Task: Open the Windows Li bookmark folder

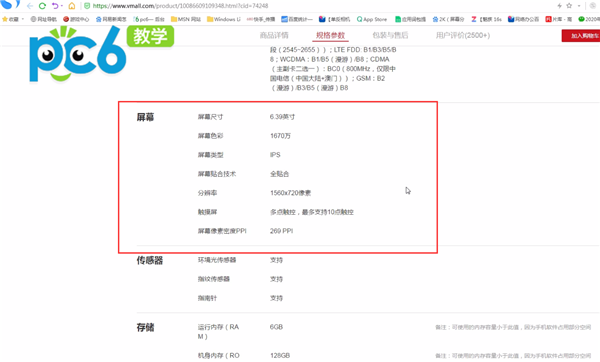Action: tap(224, 19)
